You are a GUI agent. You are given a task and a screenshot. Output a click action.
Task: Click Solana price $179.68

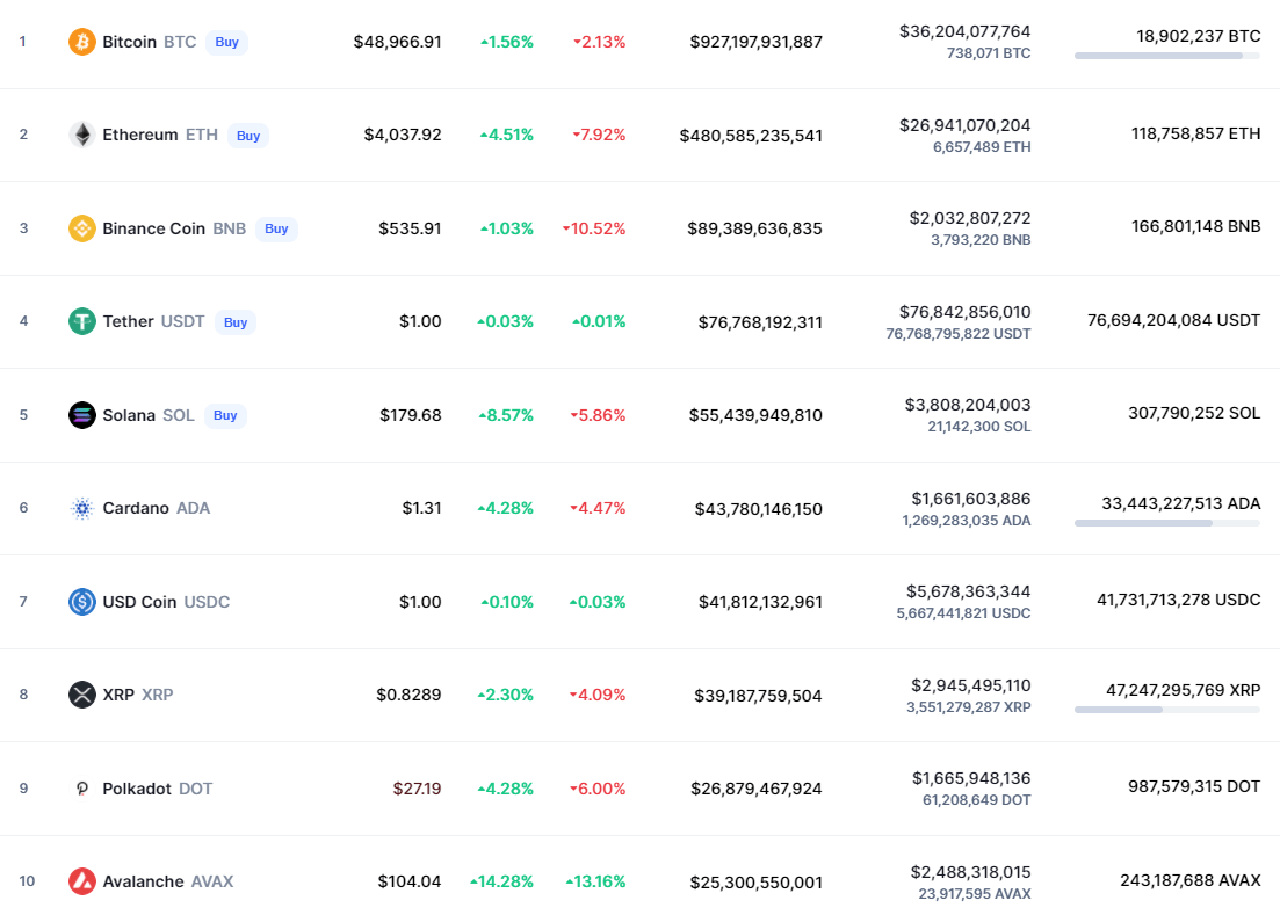(x=411, y=415)
